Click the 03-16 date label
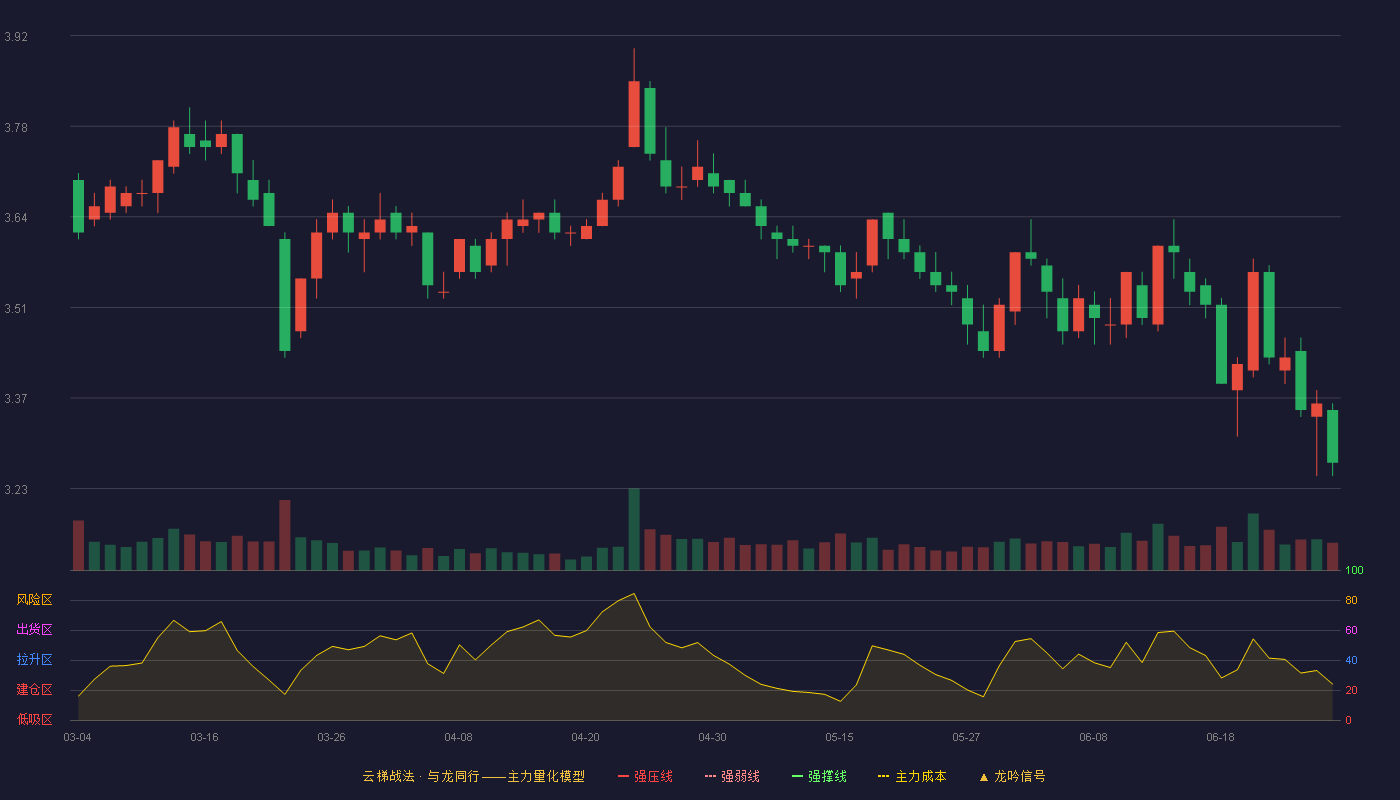 click(204, 737)
